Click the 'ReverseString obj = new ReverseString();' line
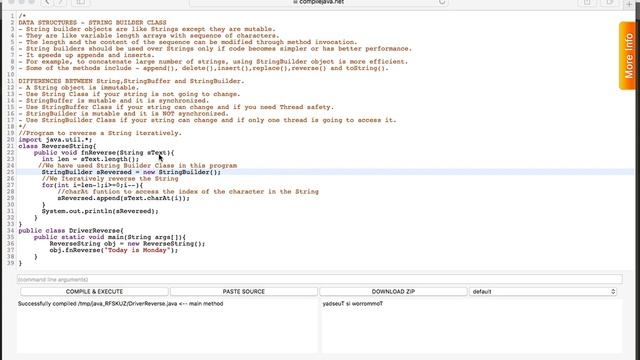640x360 pixels. pyautogui.click(x=127, y=244)
